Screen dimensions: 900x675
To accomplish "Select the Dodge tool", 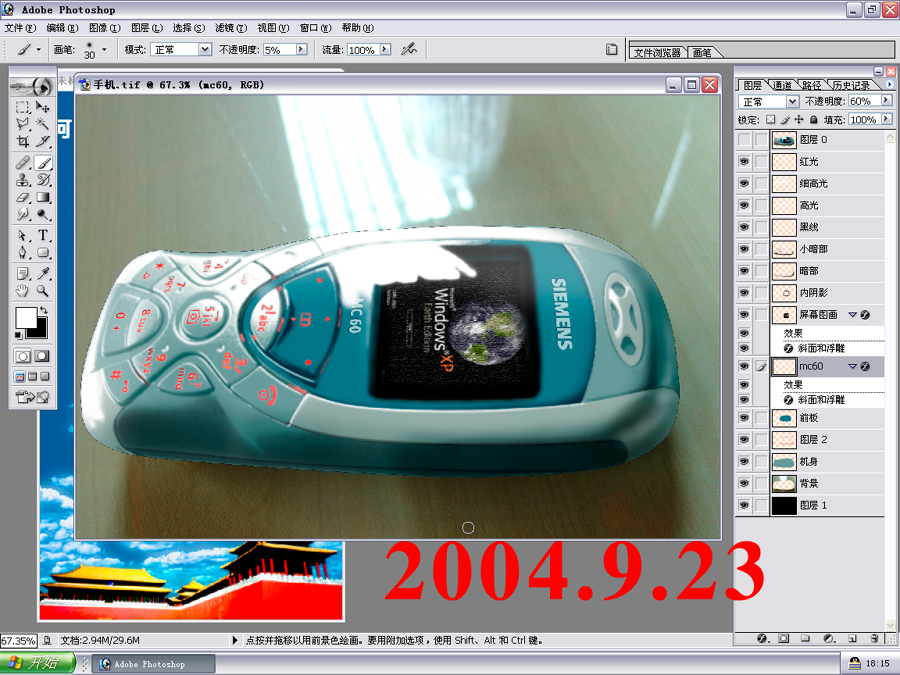I will [x=42, y=215].
